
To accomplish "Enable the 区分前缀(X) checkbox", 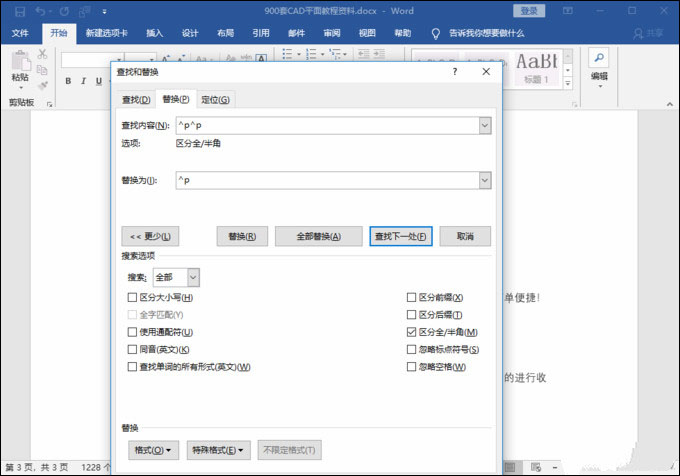I will click(411, 297).
